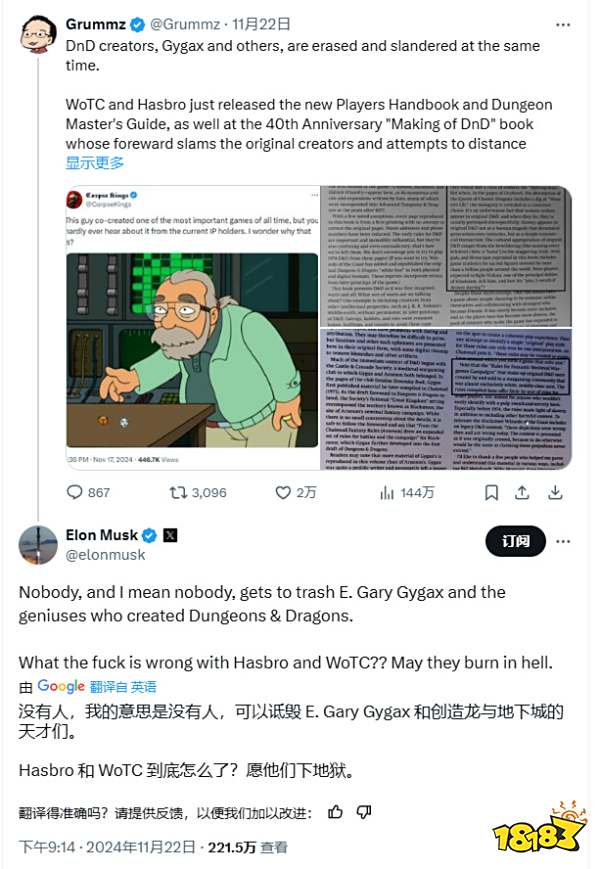Open the upper book page photo
Viewport: 600px width, 869px height.
click(x=446, y=256)
